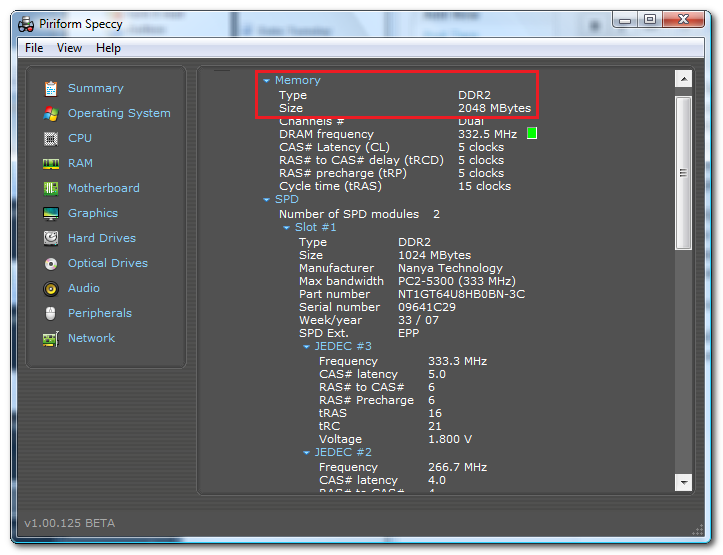Open the Motherboard section
Image resolution: width=723 pixels, height=555 pixels.
[103, 188]
